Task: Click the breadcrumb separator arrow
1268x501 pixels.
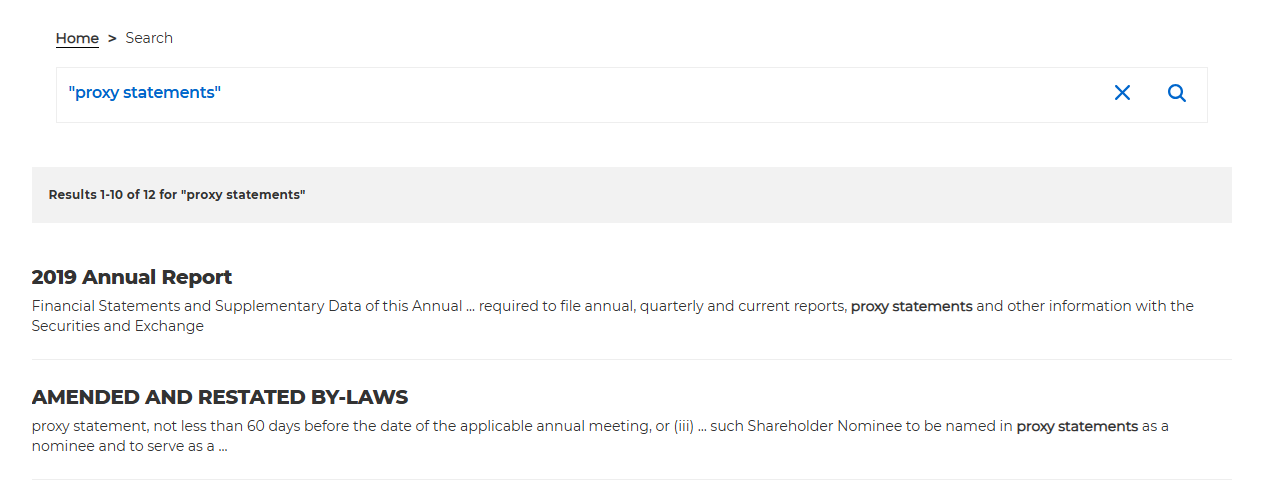Action: coord(112,38)
